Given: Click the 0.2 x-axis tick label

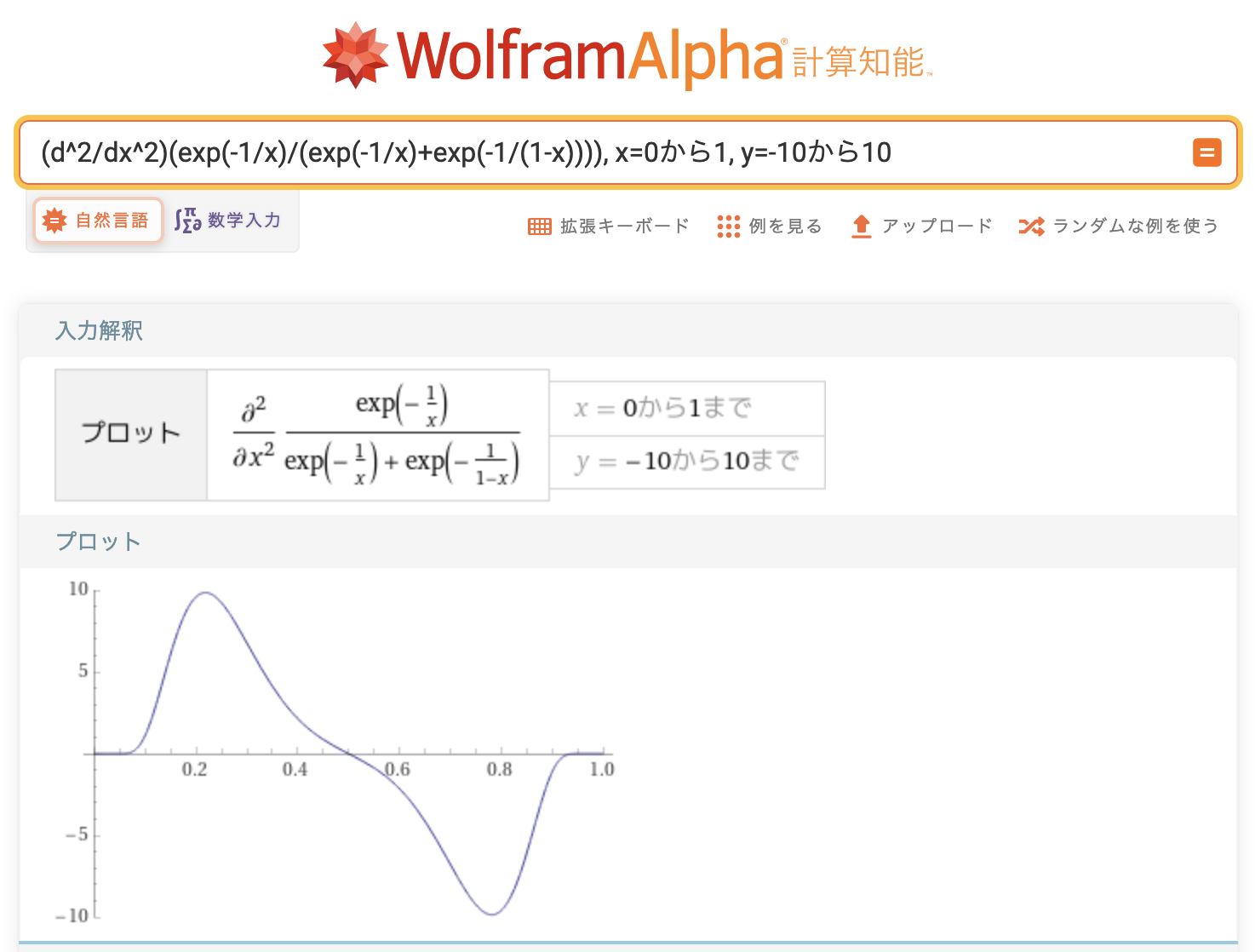Looking at the screenshot, I should pyautogui.click(x=194, y=769).
